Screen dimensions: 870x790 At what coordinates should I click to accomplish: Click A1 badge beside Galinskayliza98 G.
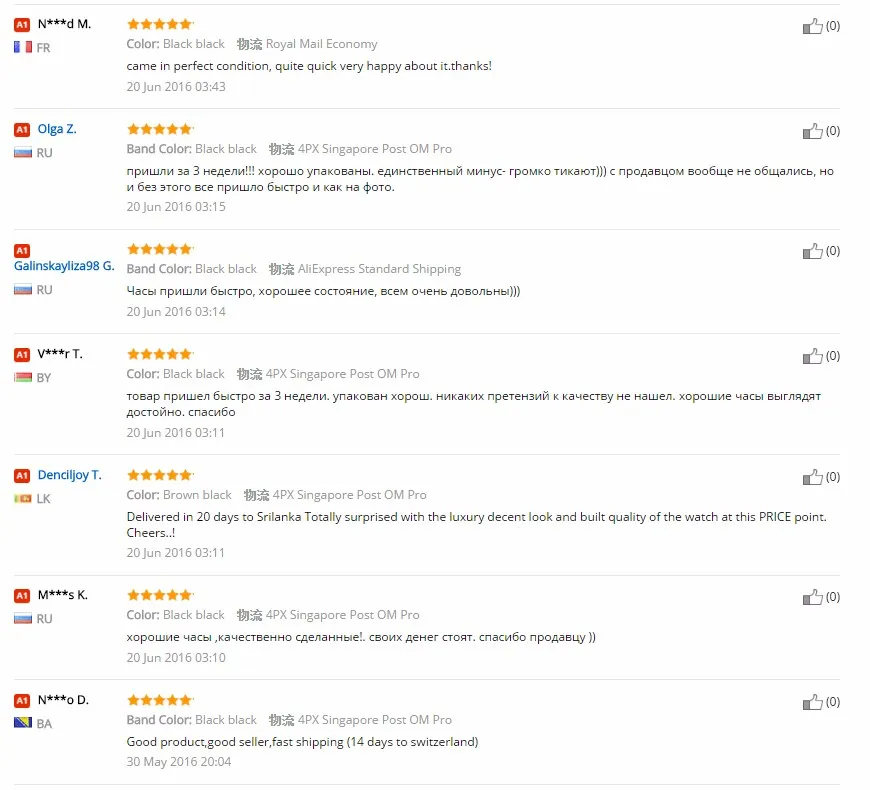point(22,250)
